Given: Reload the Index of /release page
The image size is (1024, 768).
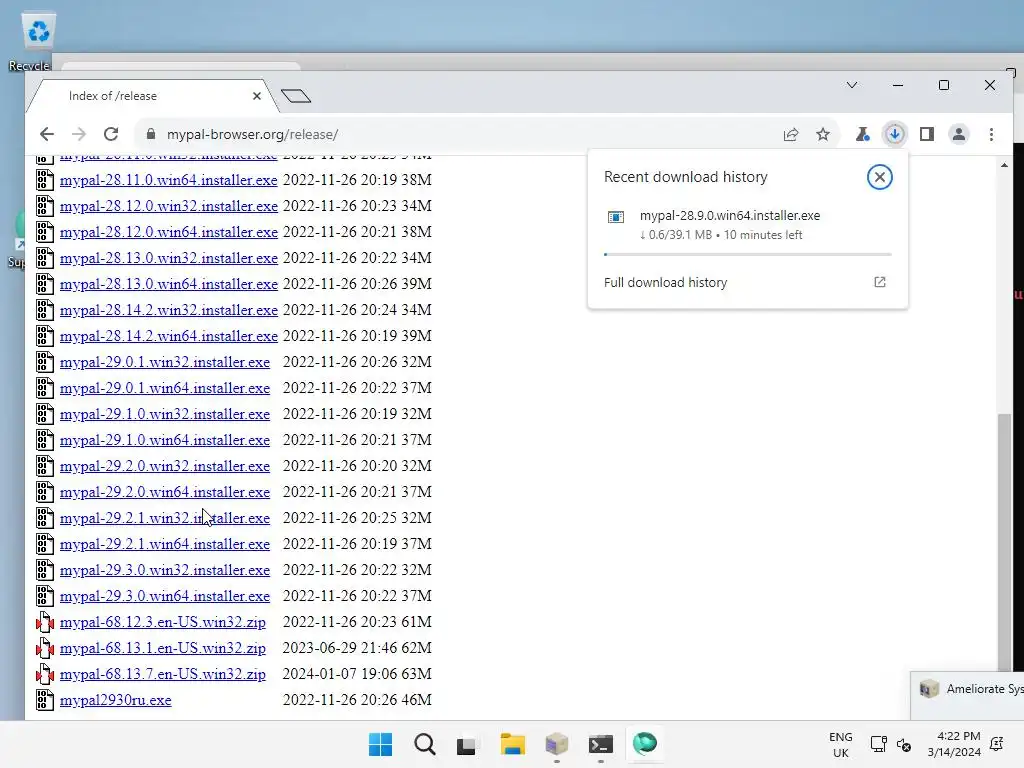Looking at the screenshot, I should coord(111,135).
